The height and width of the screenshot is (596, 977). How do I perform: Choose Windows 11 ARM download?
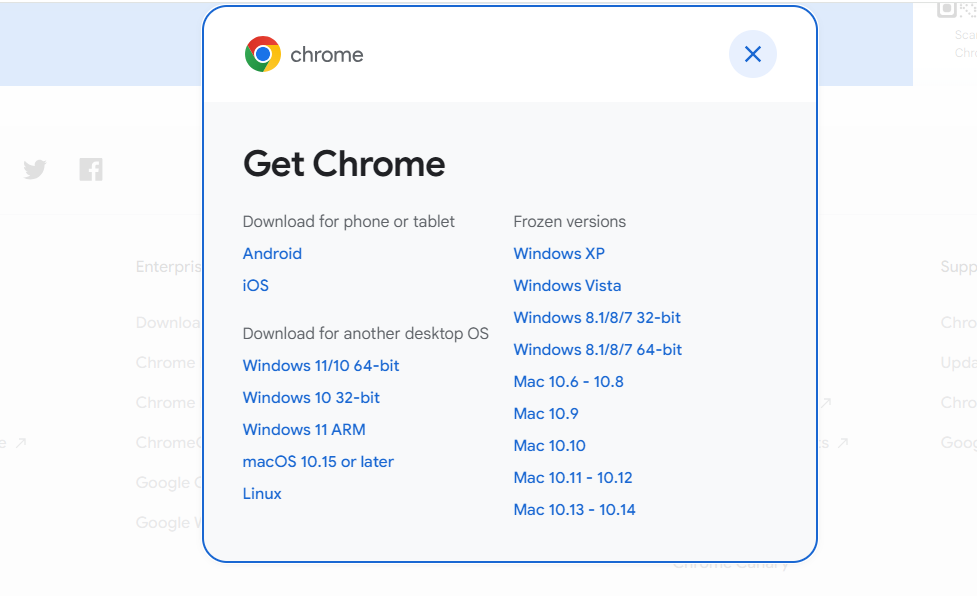304,430
